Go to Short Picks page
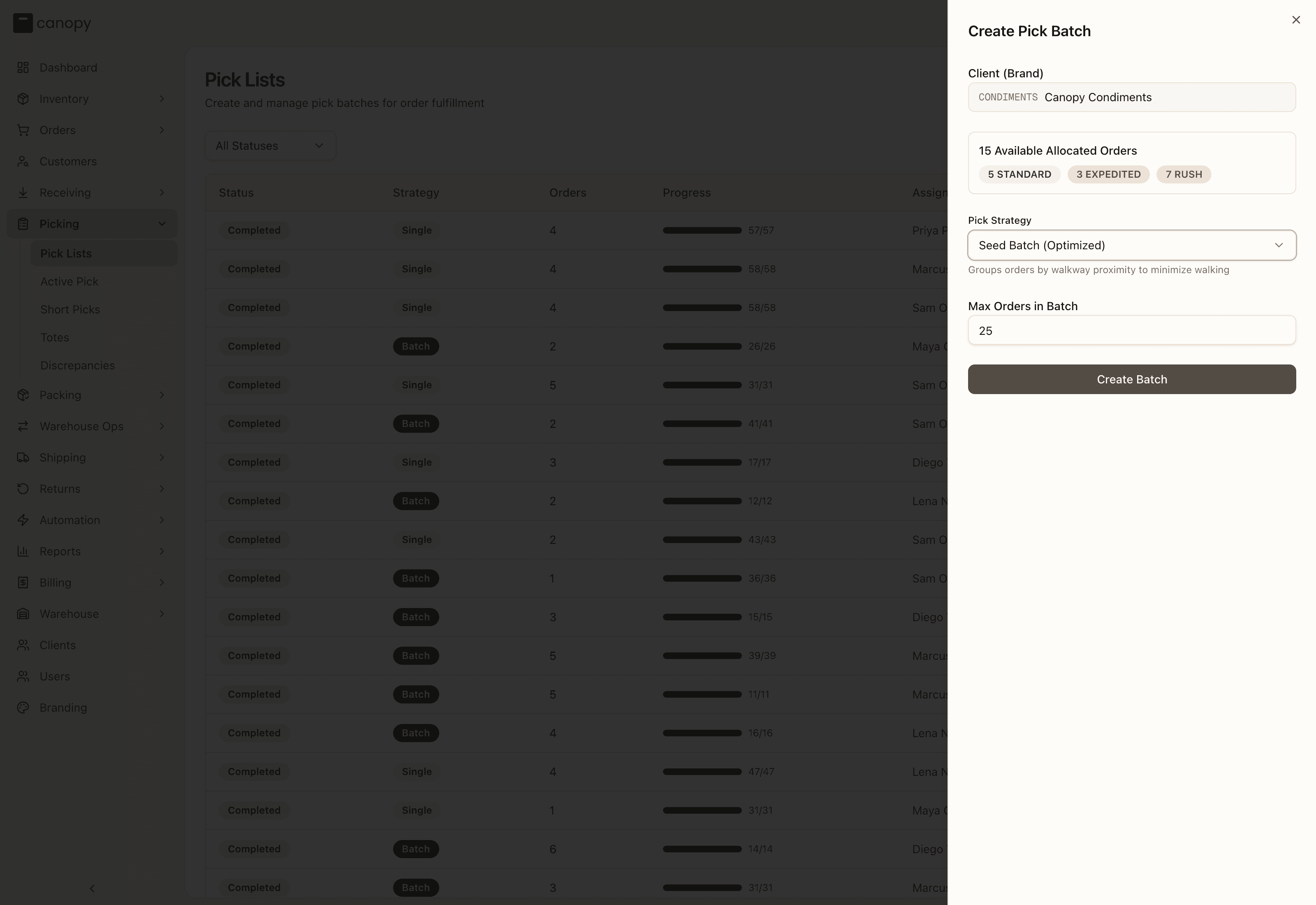 [x=70, y=310]
